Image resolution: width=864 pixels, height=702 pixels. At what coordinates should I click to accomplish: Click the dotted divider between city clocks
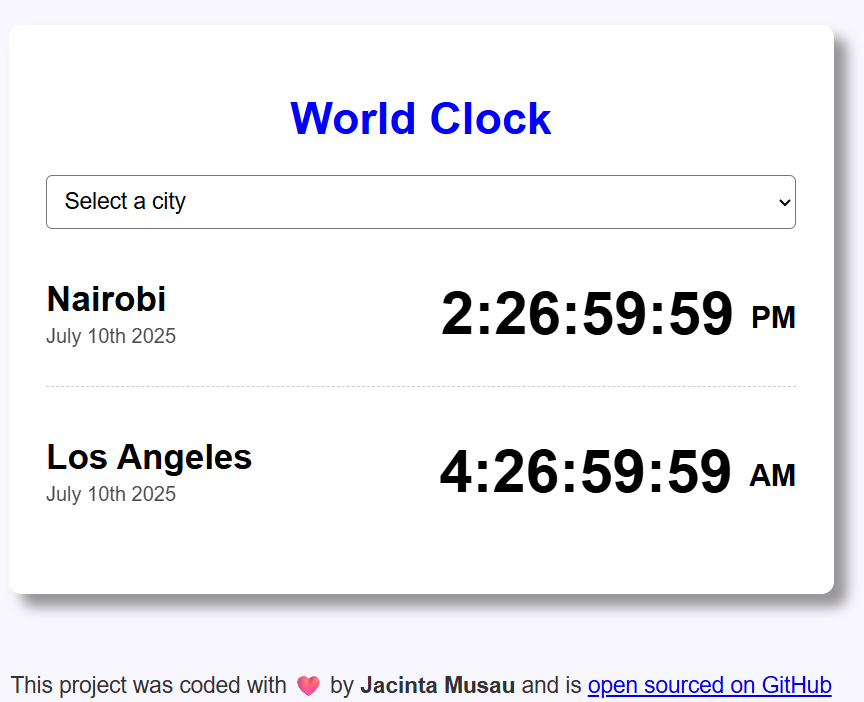coord(420,385)
